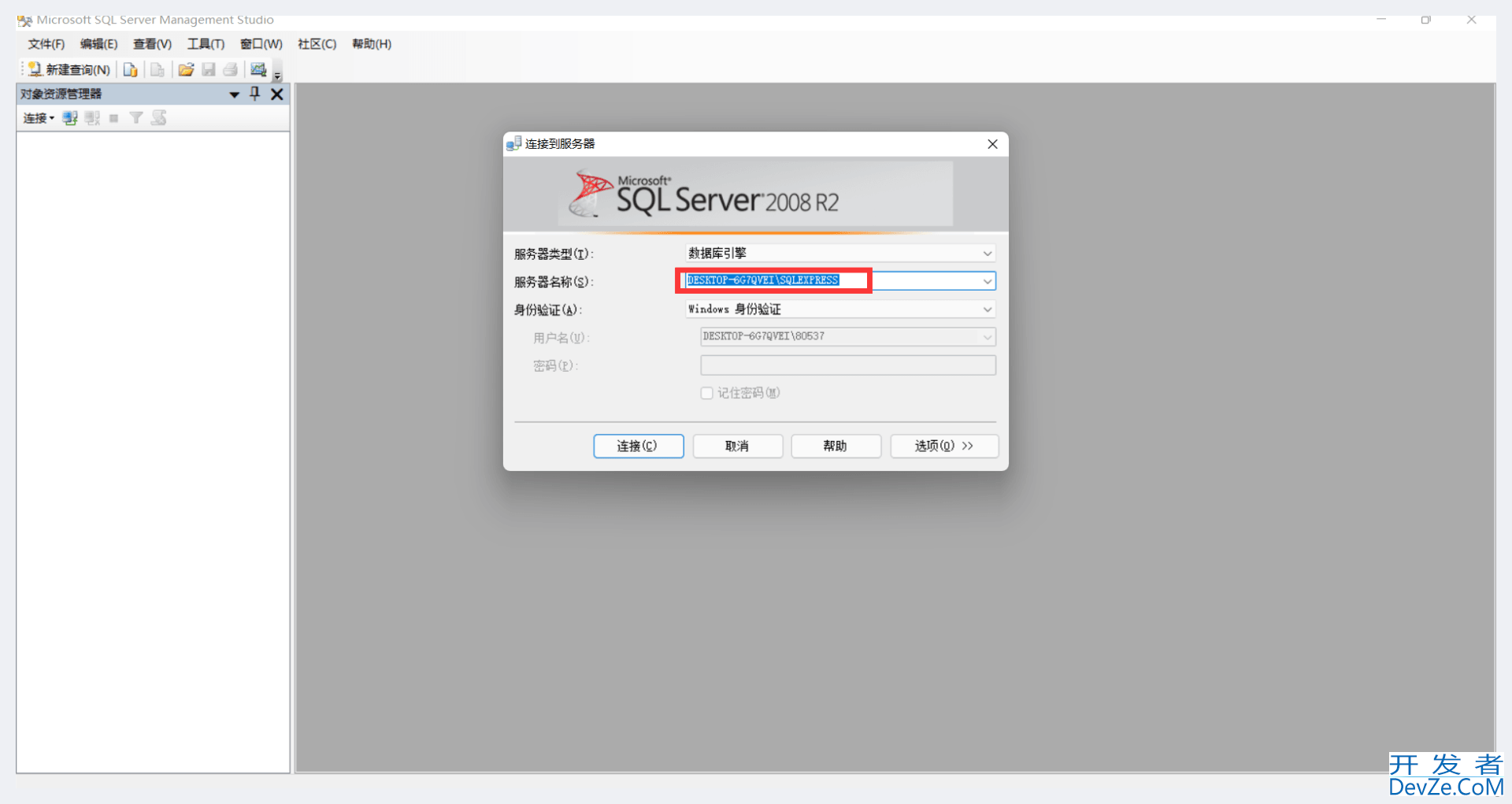This screenshot has height=804, width=1512.
Task: Click the Disconnect server icon
Action: pyautogui.click(x=92, y=118)
